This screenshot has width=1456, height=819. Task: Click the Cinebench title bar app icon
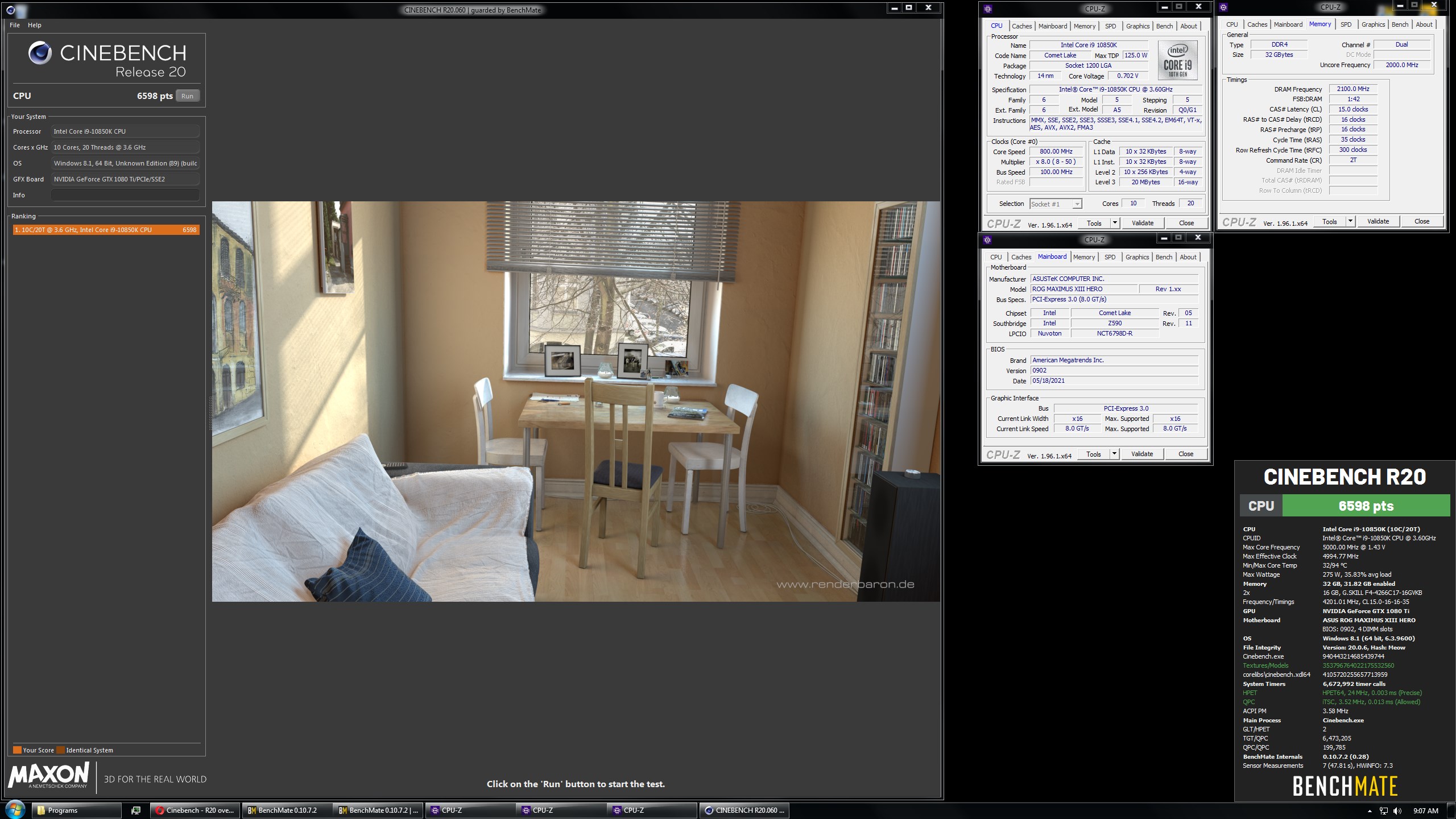[x=10, y=10]
